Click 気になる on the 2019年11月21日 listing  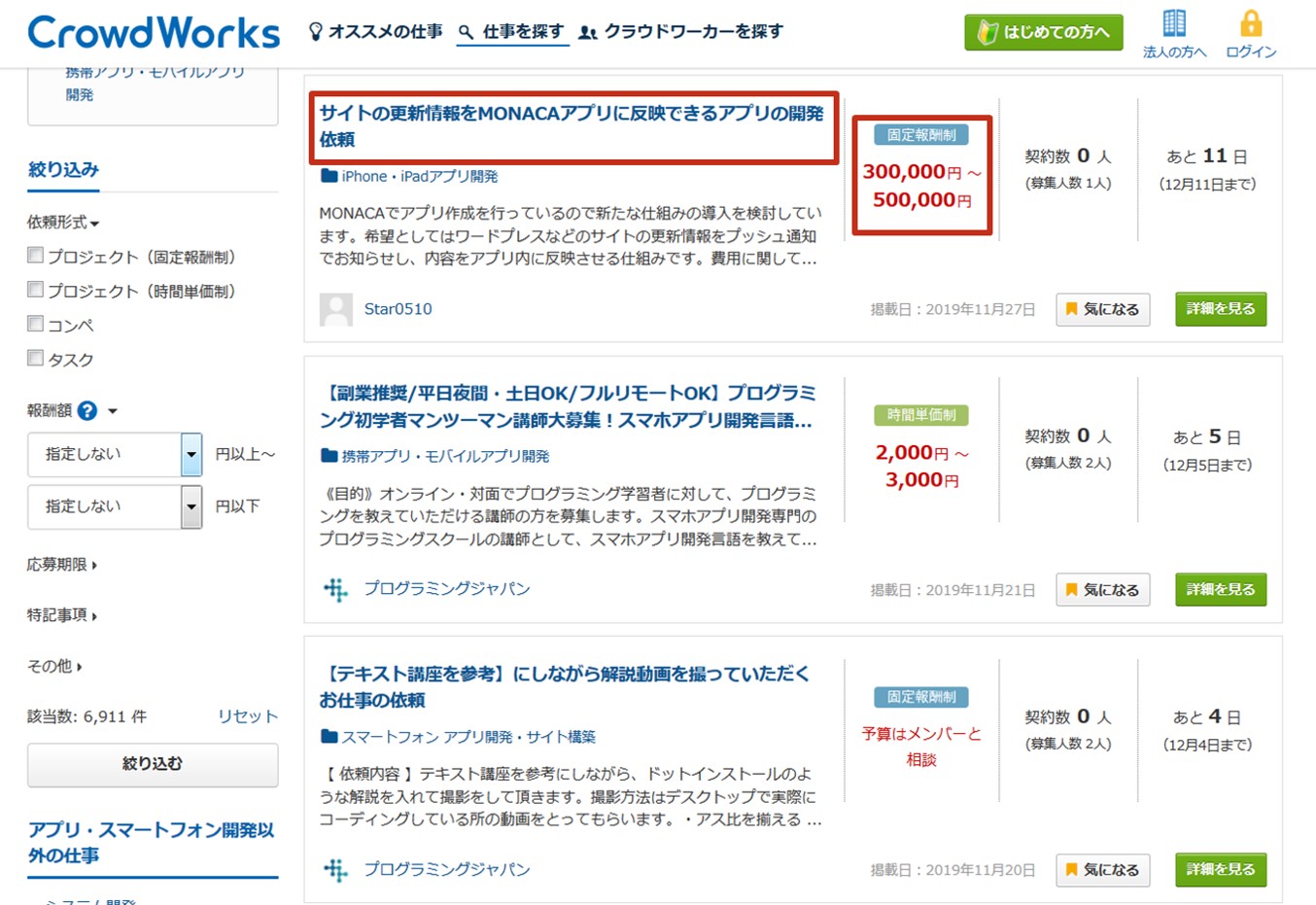(1103, 589)
